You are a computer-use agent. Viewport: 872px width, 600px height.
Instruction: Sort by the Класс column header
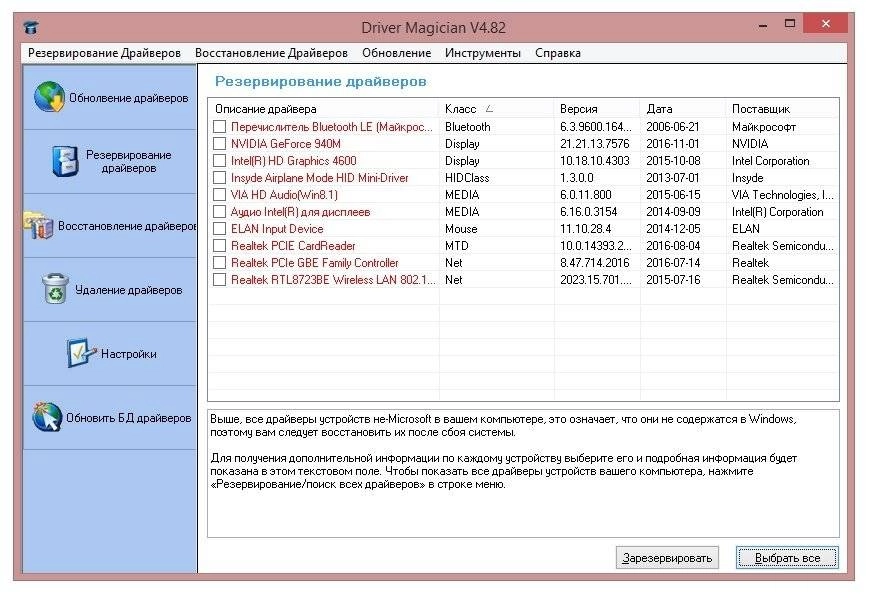pos(496,109)
